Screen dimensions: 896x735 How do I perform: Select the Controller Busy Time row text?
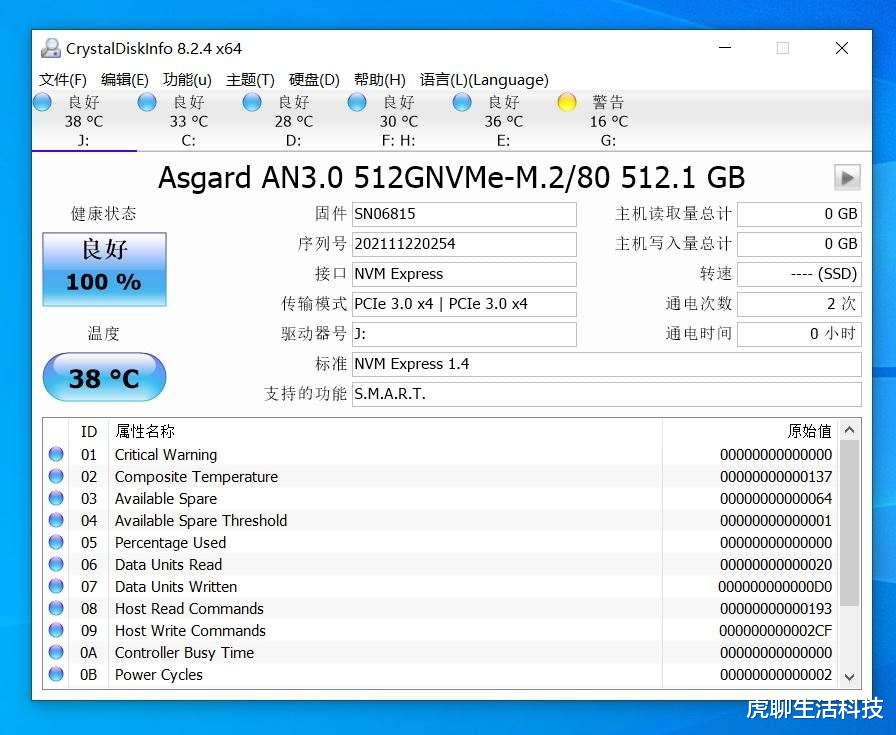[184, 653]
